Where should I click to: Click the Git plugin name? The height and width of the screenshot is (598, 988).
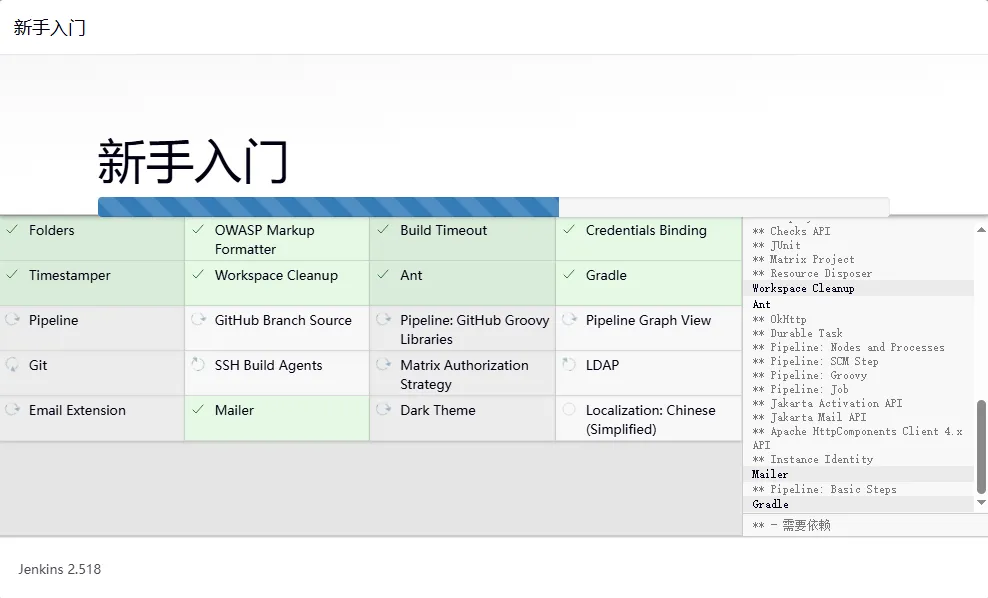click(38, 365)
